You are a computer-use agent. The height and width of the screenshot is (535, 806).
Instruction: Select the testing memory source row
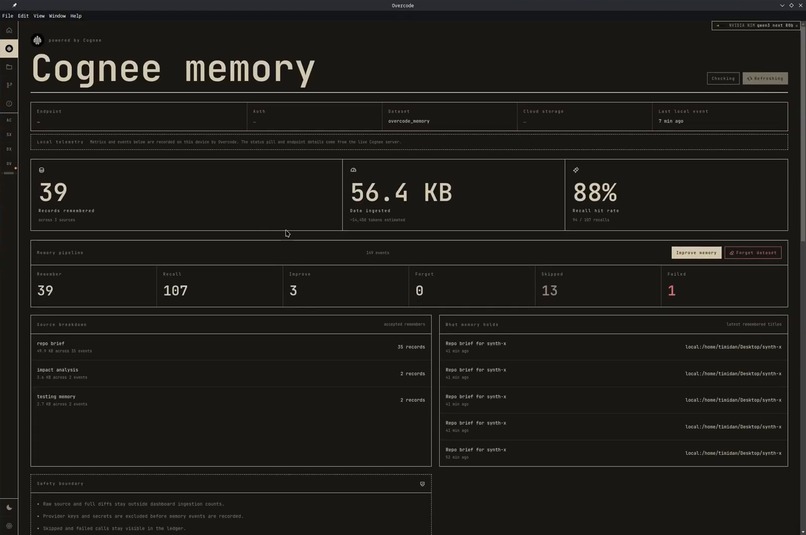point(231,400)
